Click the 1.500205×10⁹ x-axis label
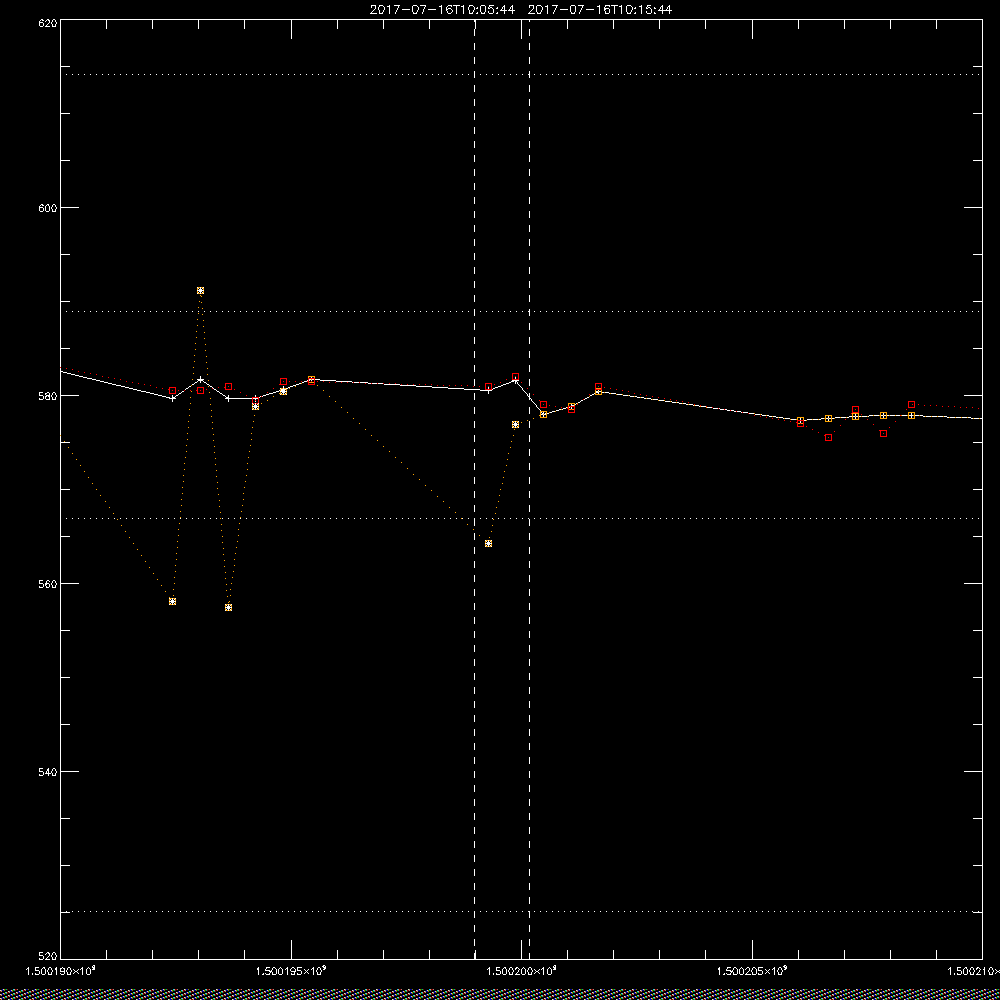1000x1000 pixels. pos(753,971)
